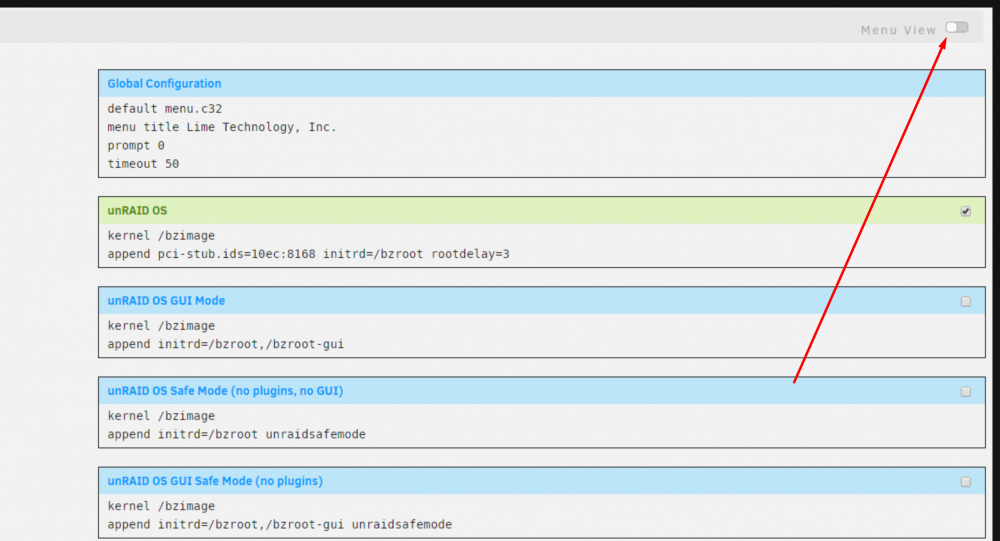Click the 'timeout 50' line in Global Configuration
This screenshot has height=541, width=1000.
coord(143,164)
